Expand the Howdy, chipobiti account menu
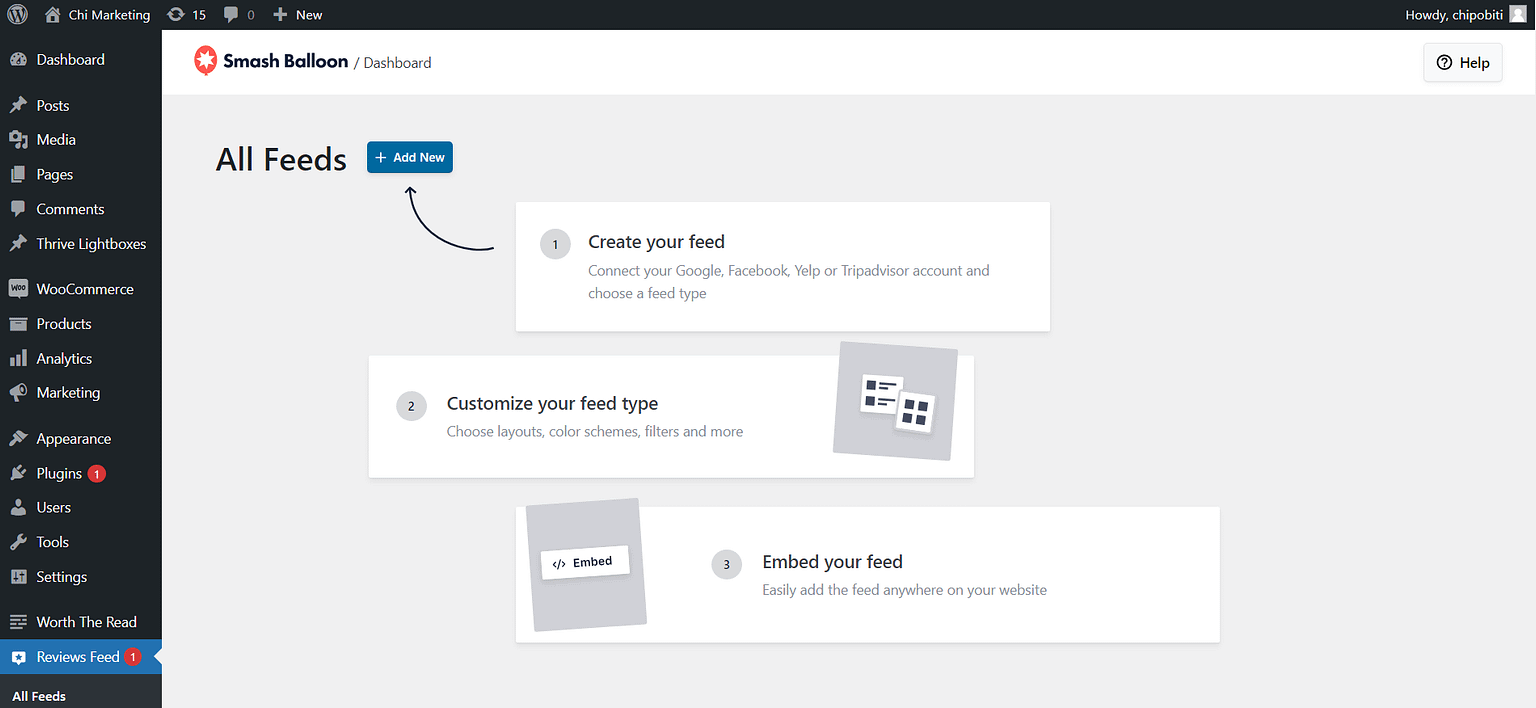This screenshot has height=708, width=1536. click(1453, 15)
